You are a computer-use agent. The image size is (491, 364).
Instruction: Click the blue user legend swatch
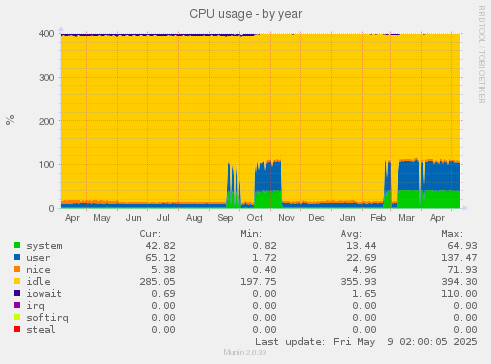[17, 257]
